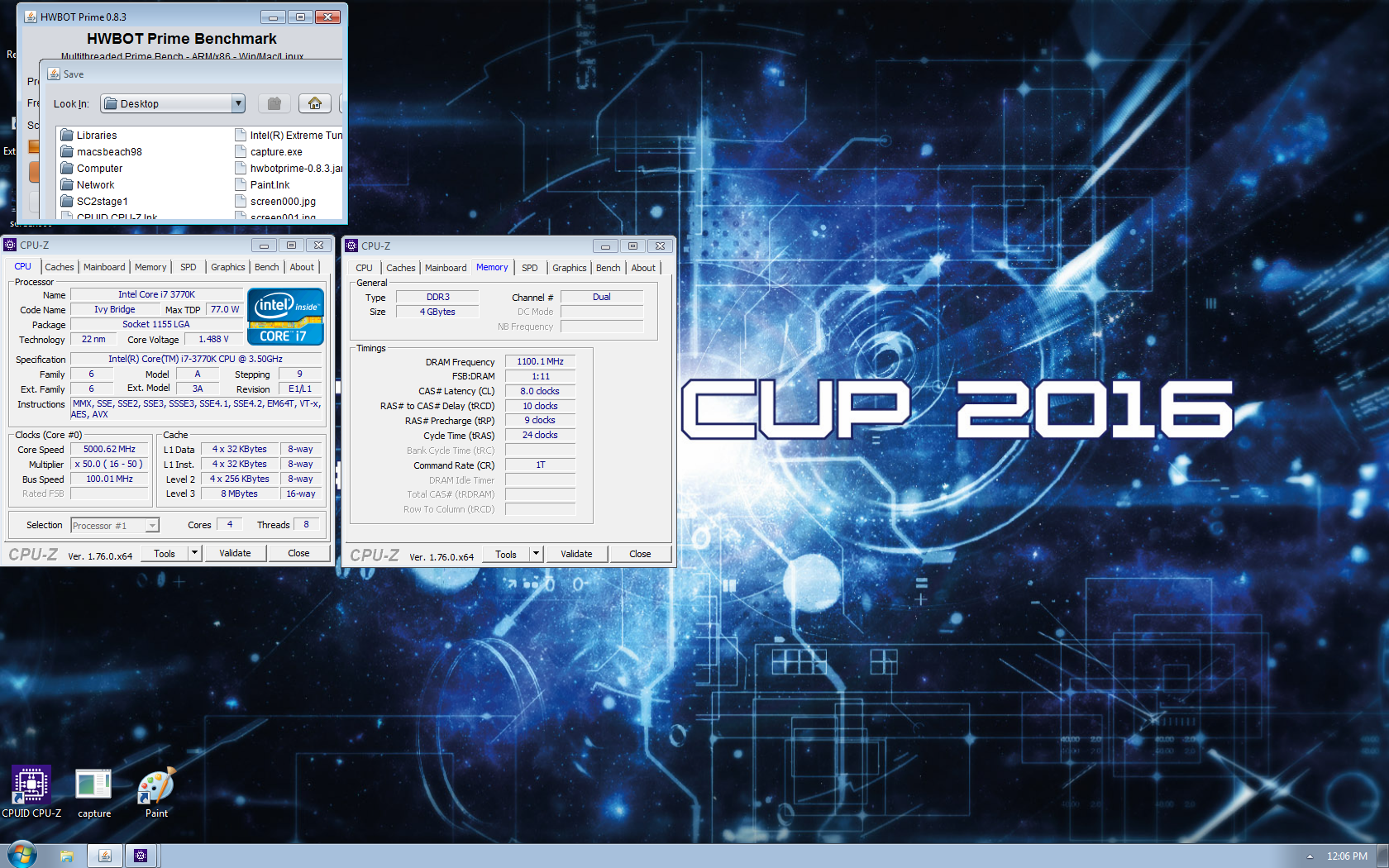Select the capture.exe file
Viewport: 1389px width, 868px height.
tap(269, 151)
